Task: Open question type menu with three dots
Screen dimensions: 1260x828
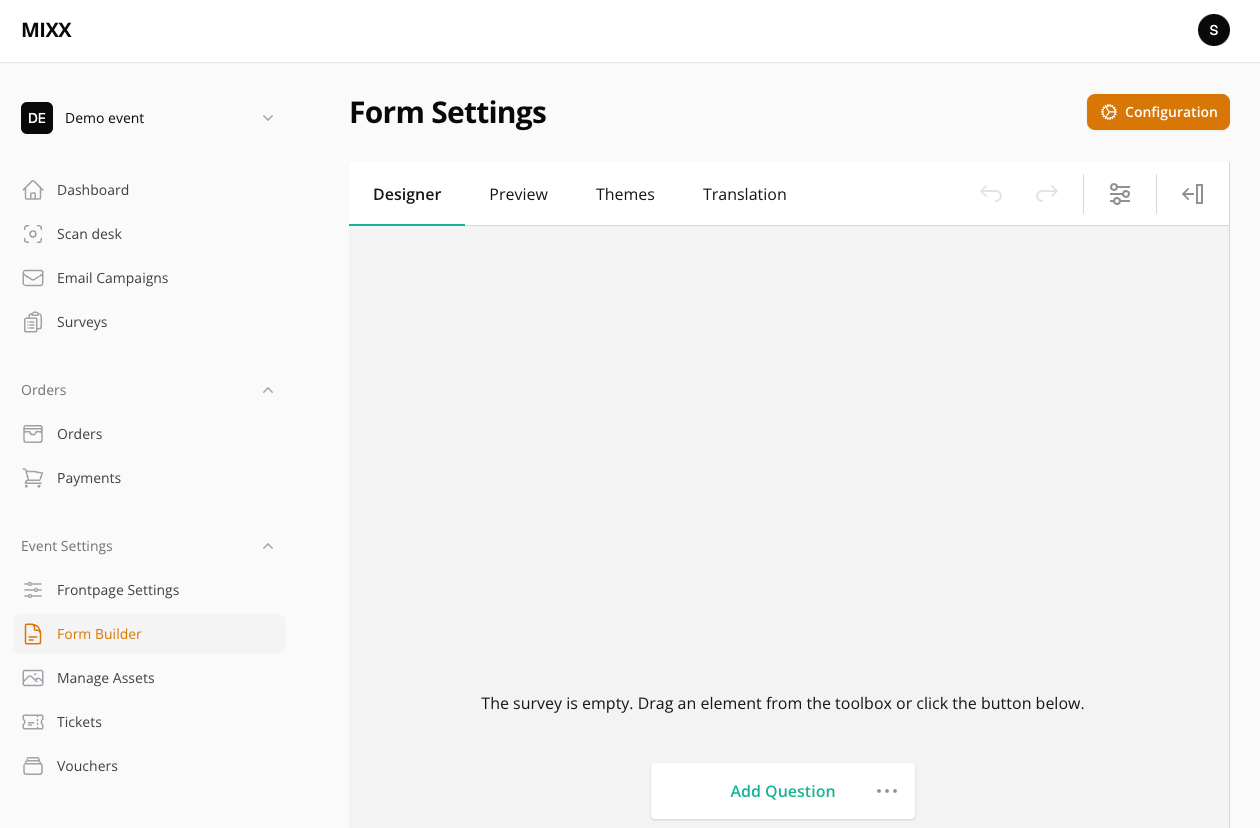Action: (x=887, y=791)
